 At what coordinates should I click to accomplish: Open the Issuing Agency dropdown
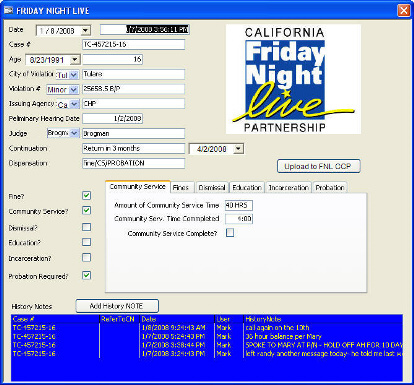74,104
